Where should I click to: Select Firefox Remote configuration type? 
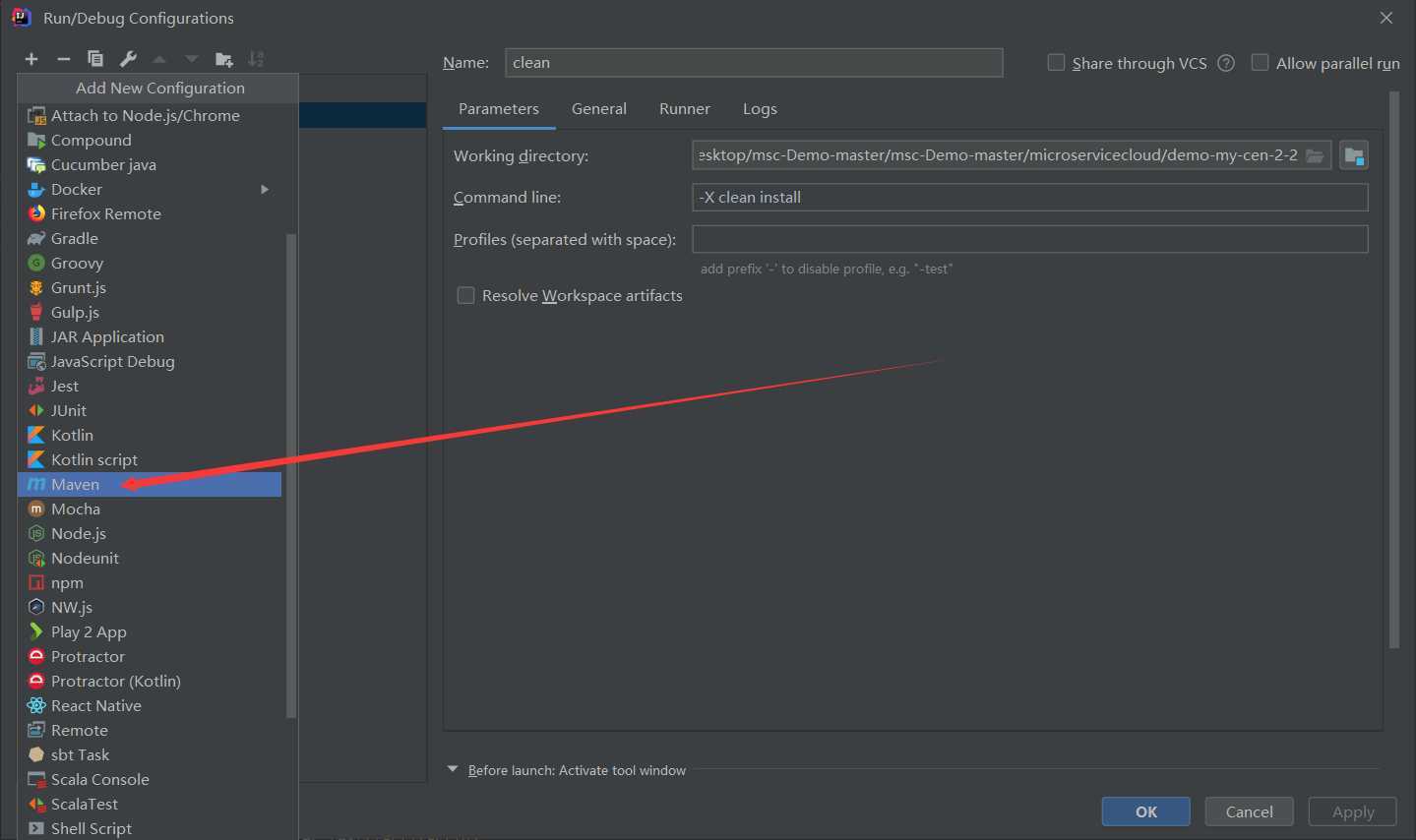pos(150,213)
